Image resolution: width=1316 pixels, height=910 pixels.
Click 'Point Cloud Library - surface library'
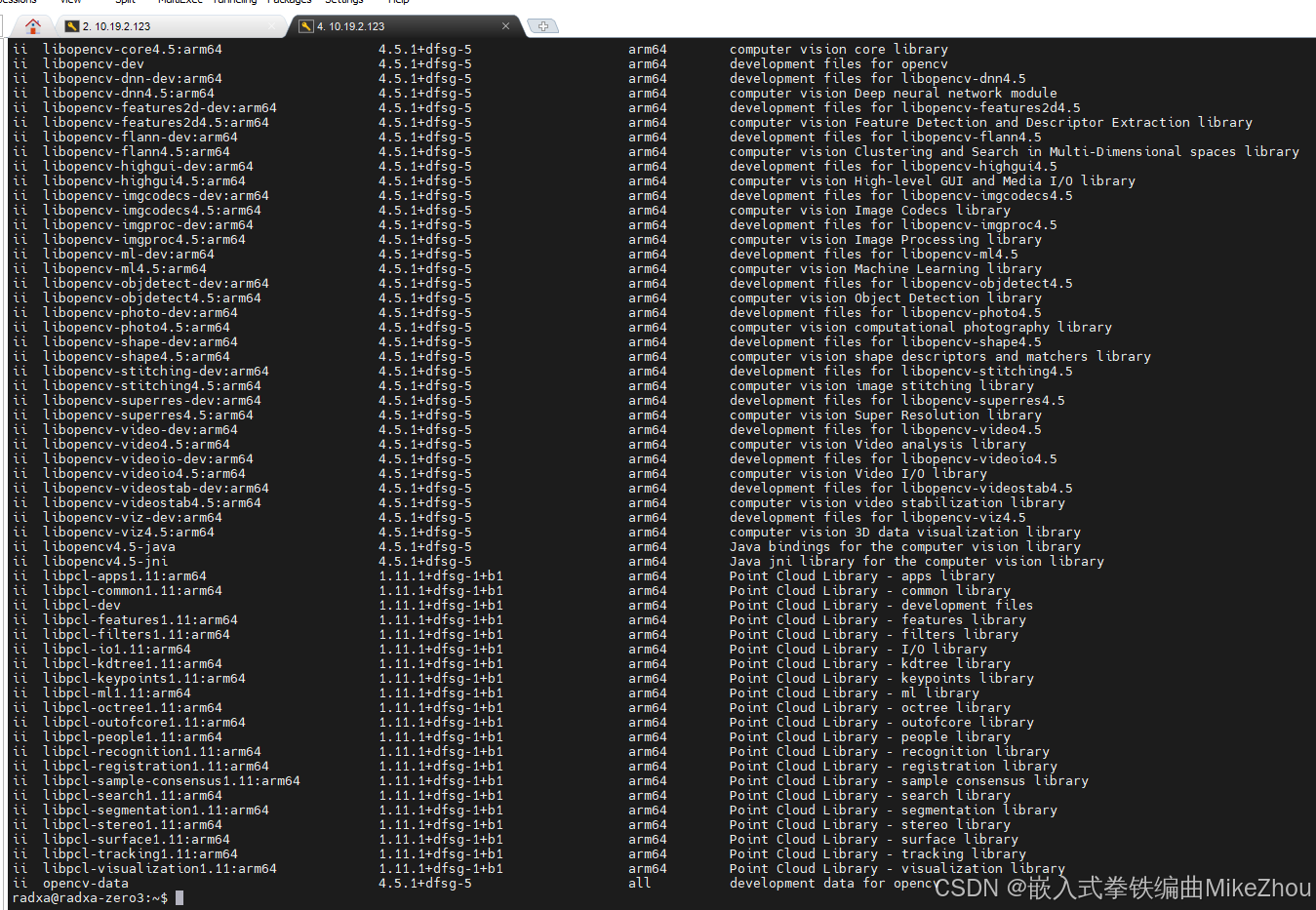[x=874, y=839]
